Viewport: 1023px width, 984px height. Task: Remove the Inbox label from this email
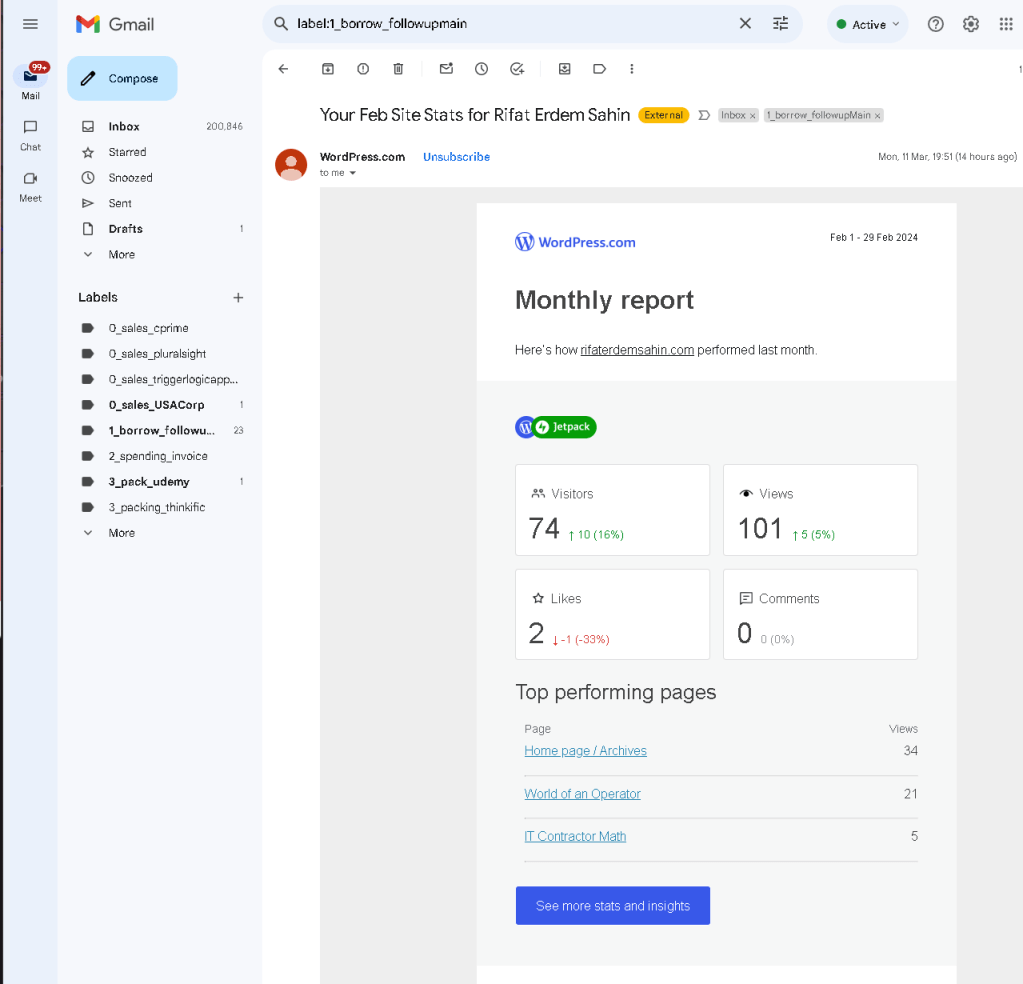point(752,115)
